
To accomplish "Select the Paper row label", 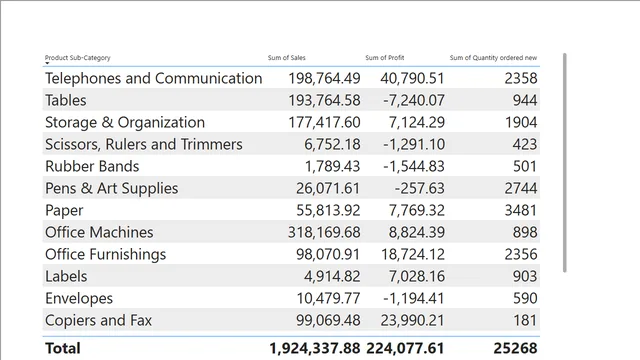I will pyautogui.click(x=64, y=211).
